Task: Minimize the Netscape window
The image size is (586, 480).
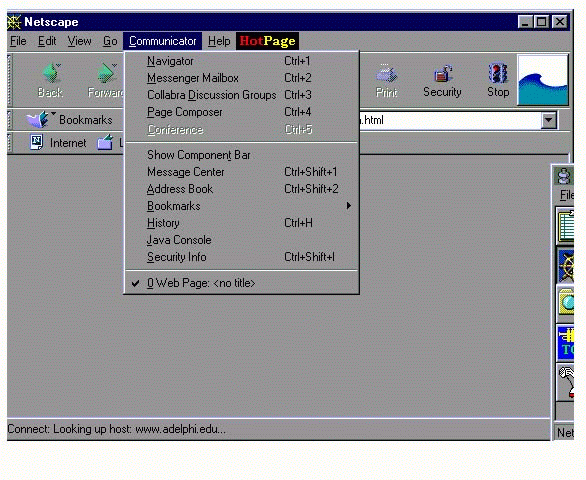Action: coord(525,22)
